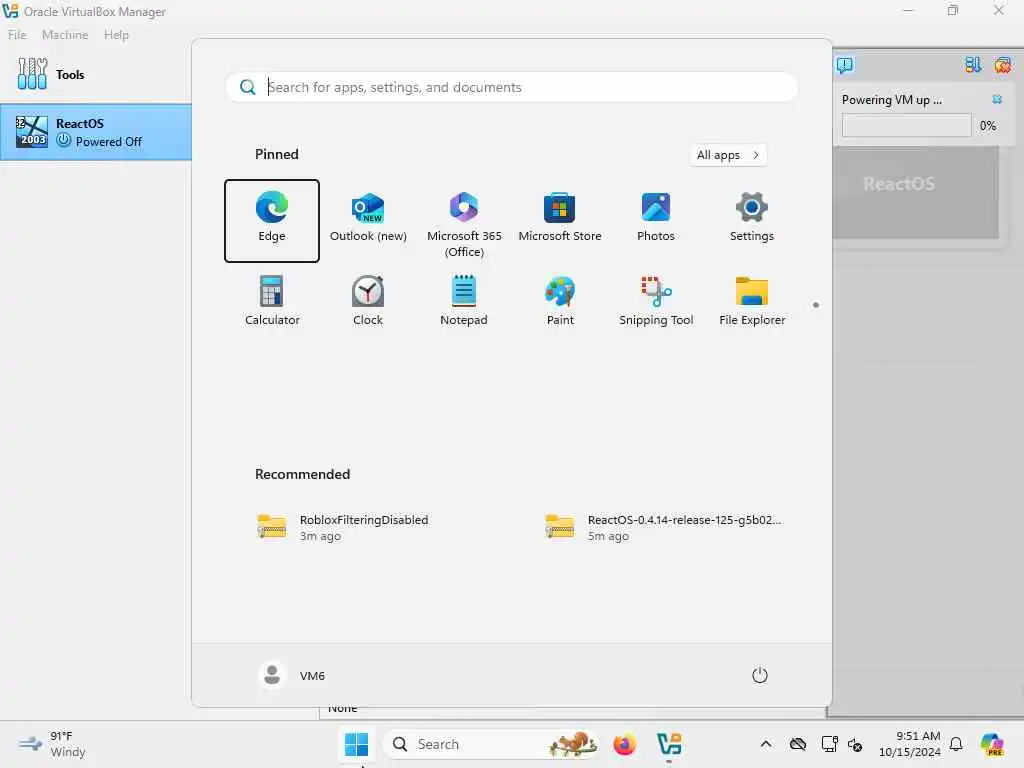Open weather widget showing 91°F Windy
The height and width of the screenshot is (768, 1024).
[52, 744]
